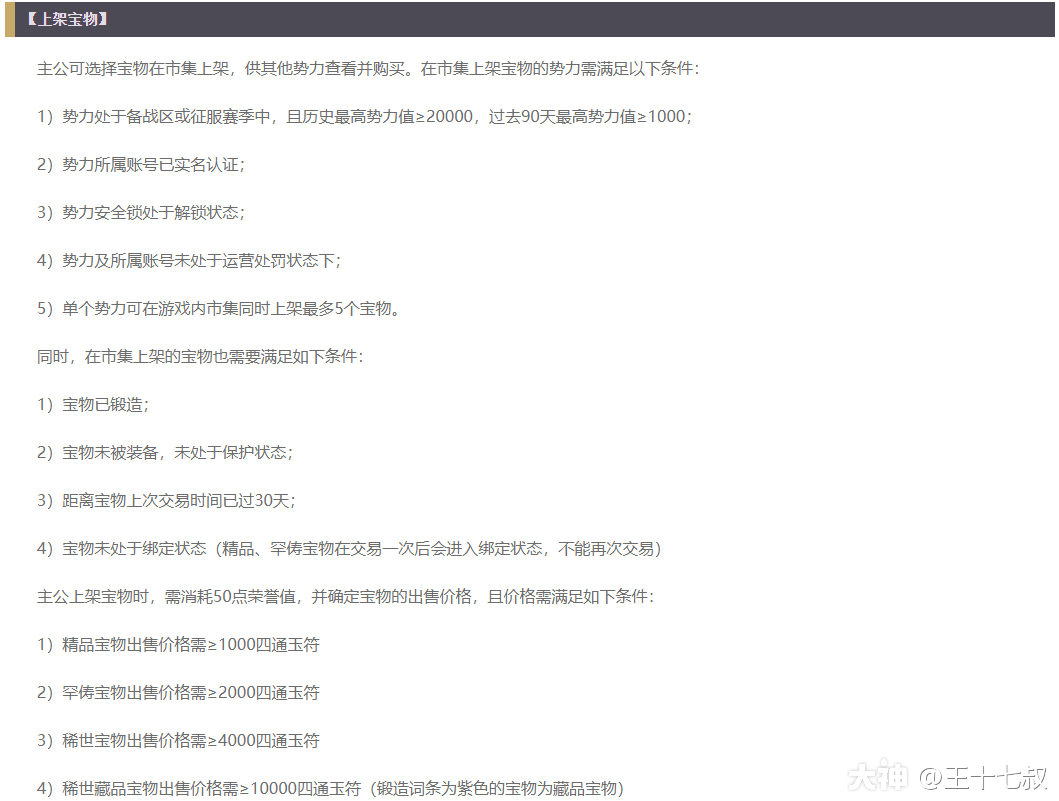Click the line about 消耗50点荣誉值
The width and height of the screenshot is (1059, 801).
(345, 597)
